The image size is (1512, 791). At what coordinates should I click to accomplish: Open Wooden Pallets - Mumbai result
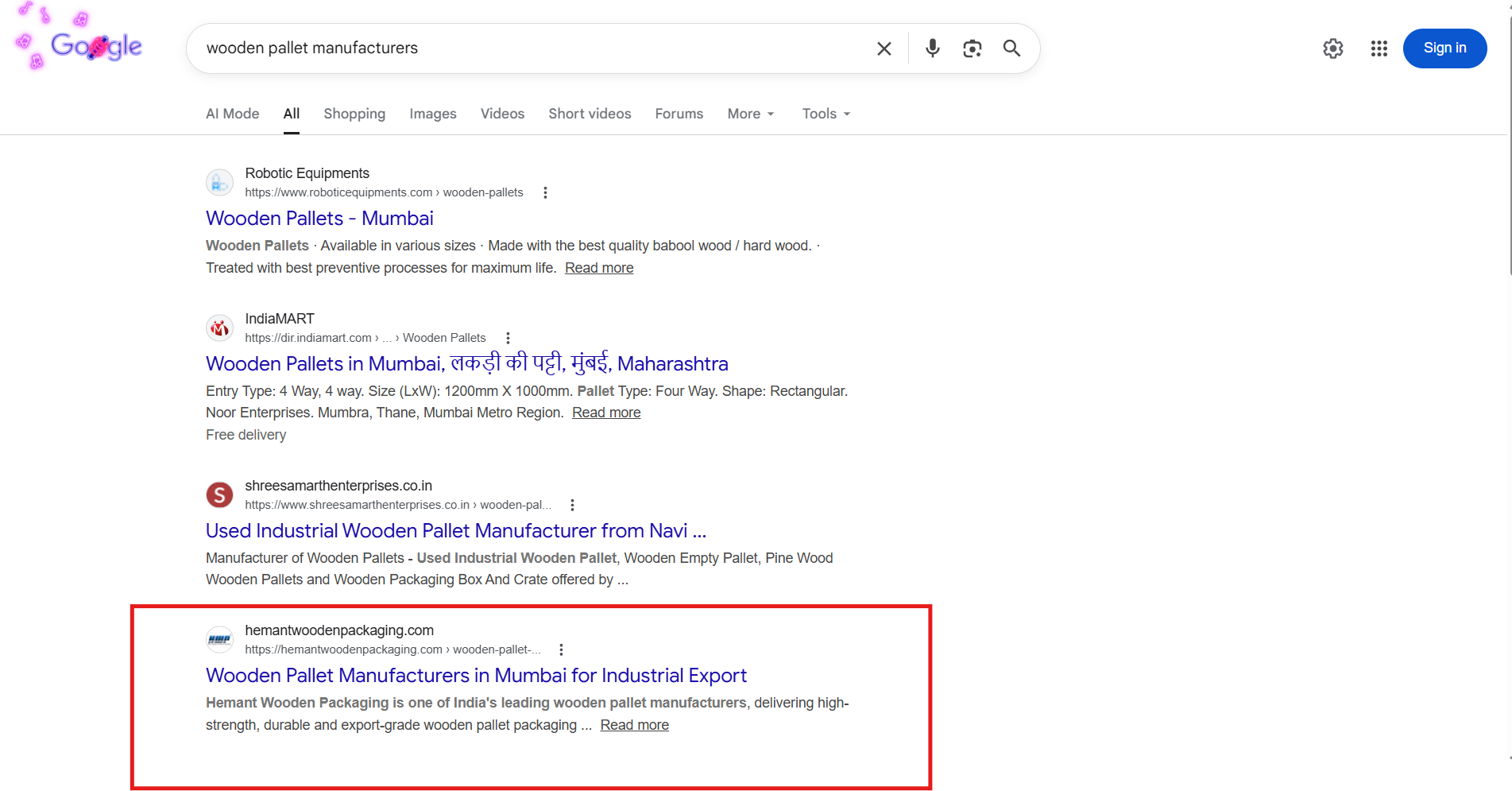click(319, 219)
